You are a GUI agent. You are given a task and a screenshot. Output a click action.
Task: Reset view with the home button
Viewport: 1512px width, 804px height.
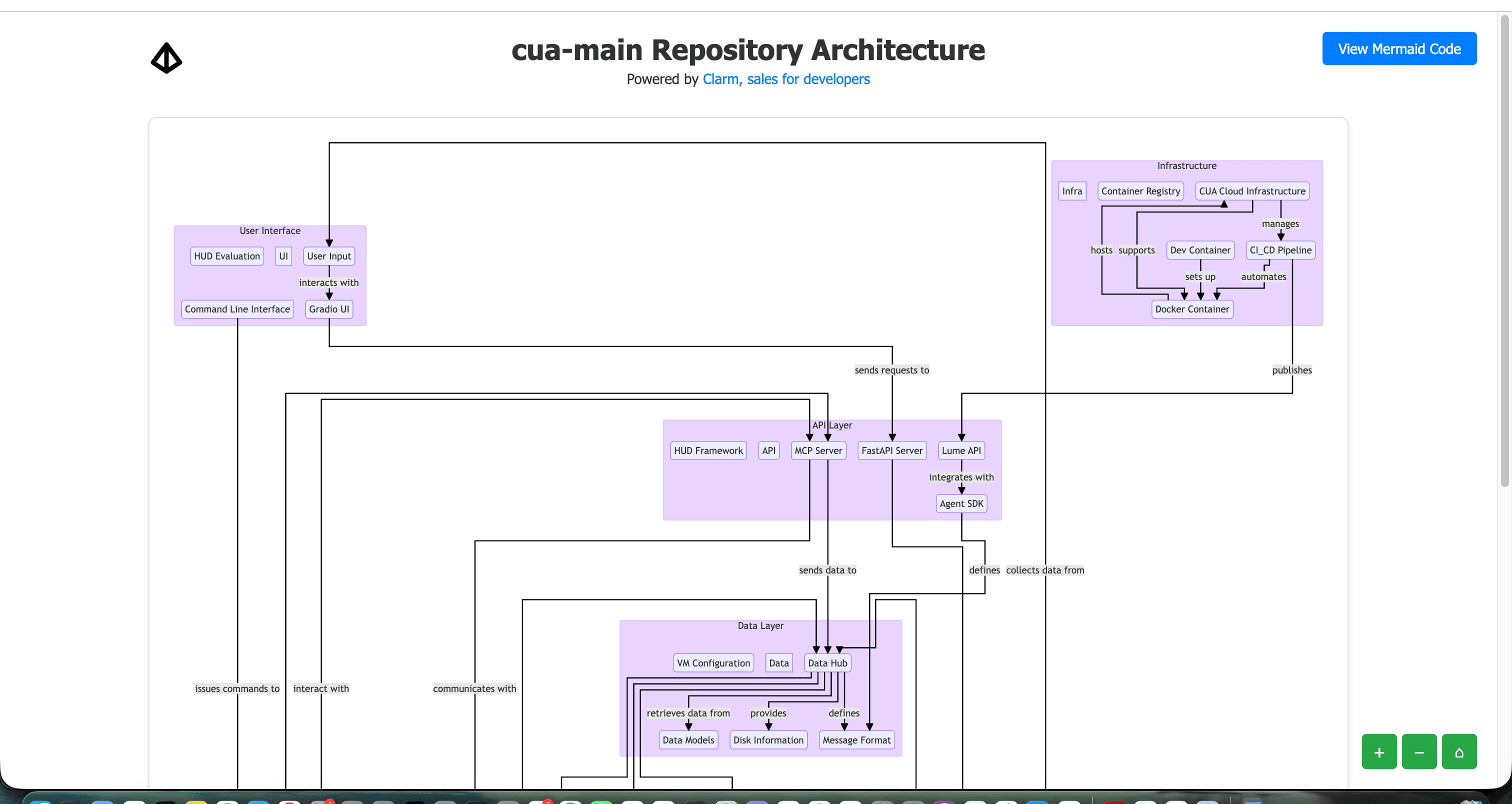(x=1458, y=751)
